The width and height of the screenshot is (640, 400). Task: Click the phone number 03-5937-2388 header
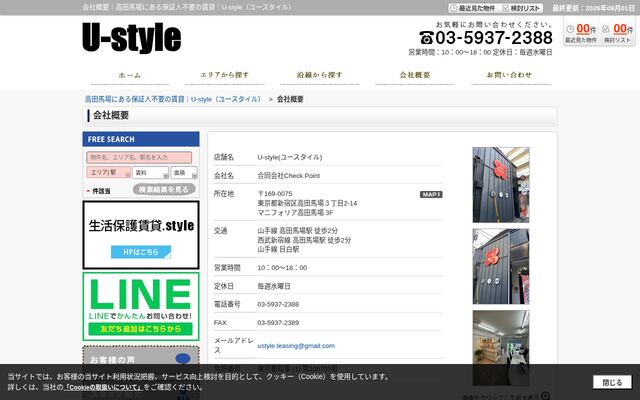click(x=493, y=38)
